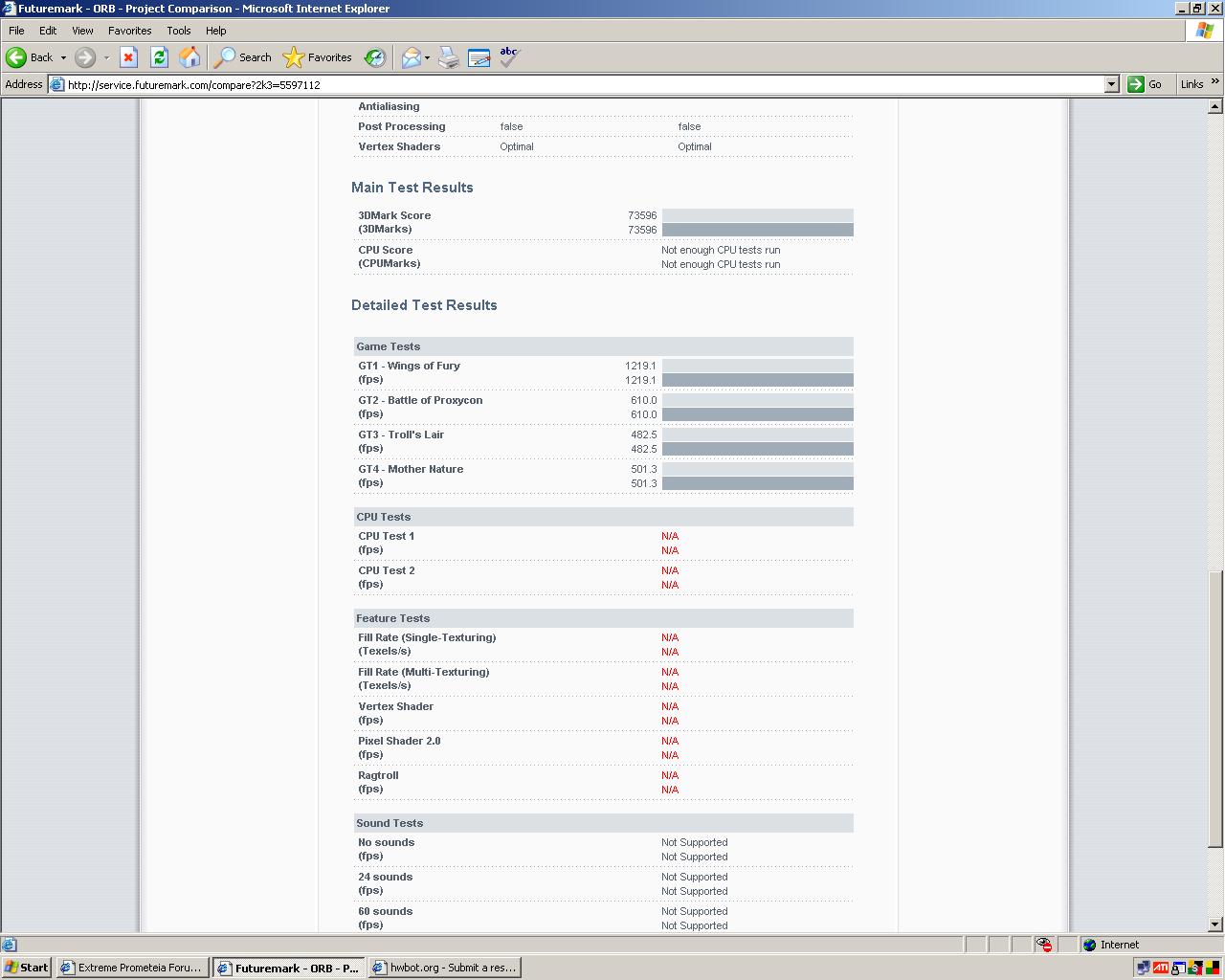Open the Search pane from the toolbar
Image resolution: width=1225 pixels, height=980 pixels.
click(243, 57)
